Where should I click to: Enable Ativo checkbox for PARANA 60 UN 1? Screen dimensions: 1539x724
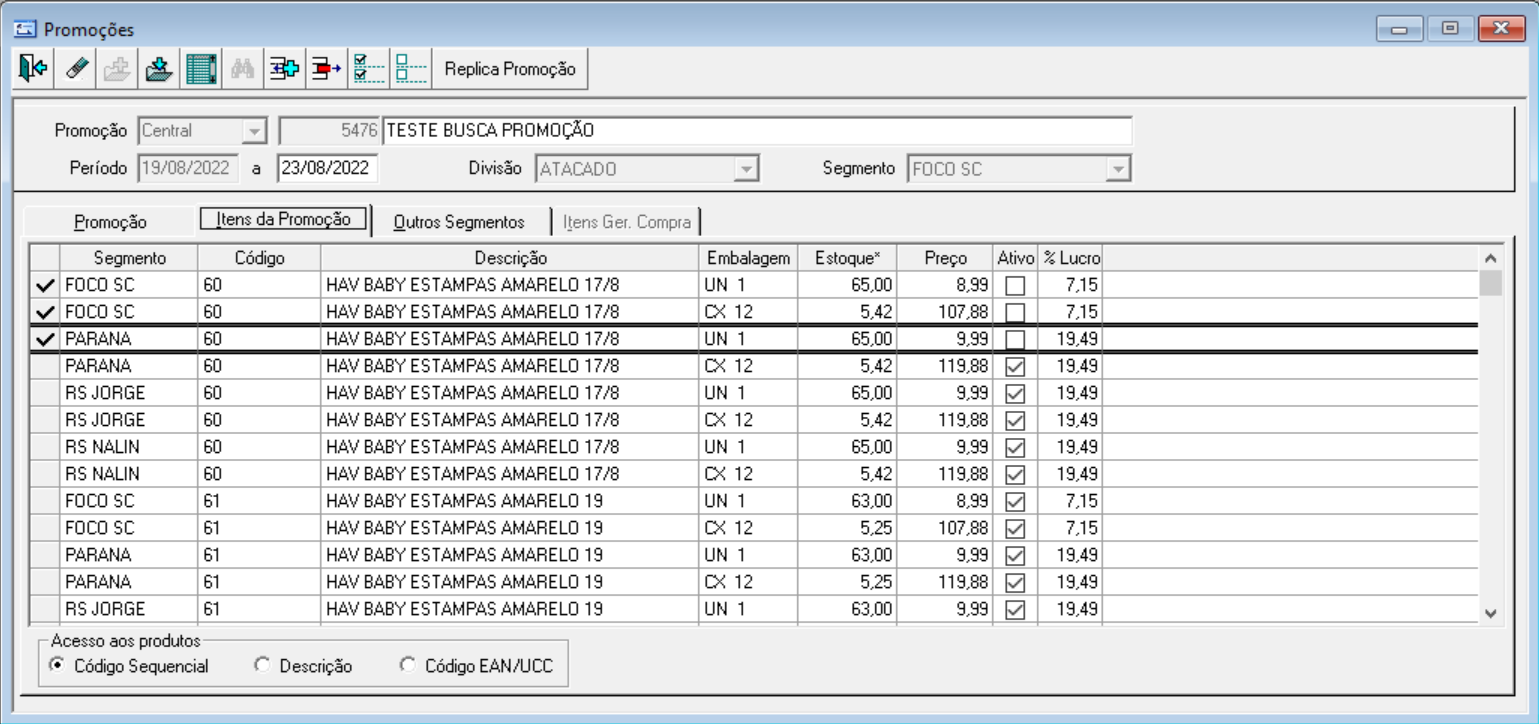[1015, 340]
